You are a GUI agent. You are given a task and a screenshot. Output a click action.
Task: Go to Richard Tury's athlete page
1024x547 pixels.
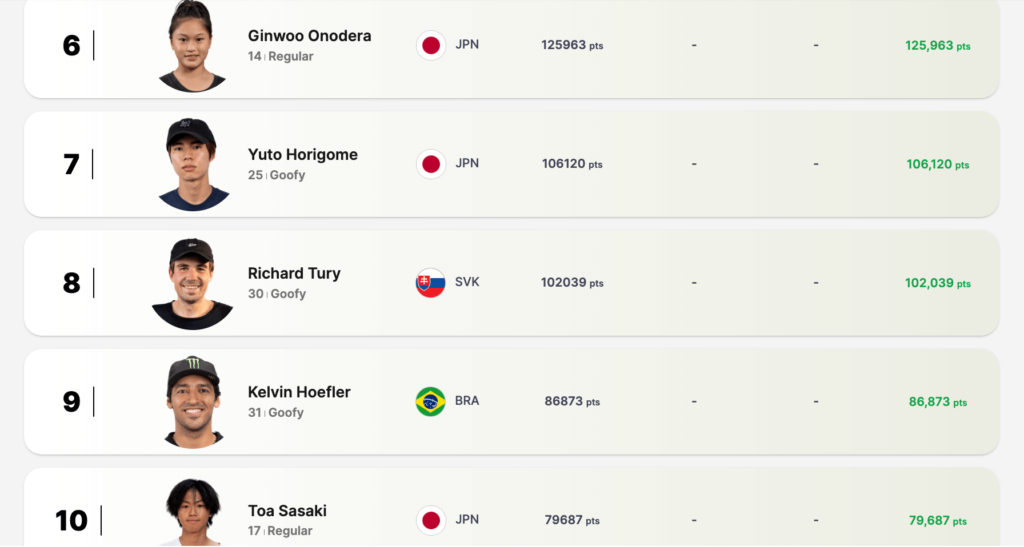(x=294, y=273)
